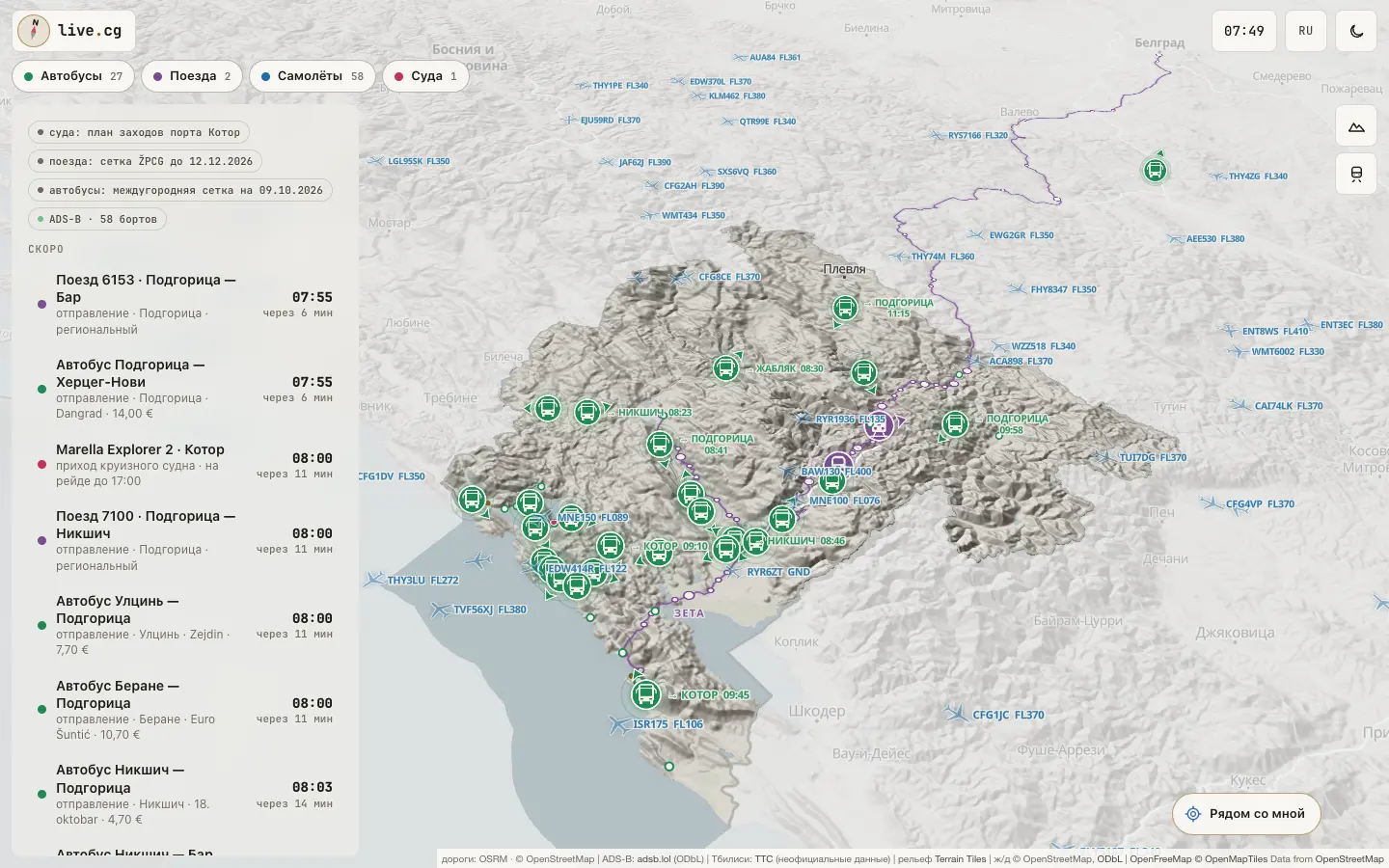Image resolution: width=1389 pixels, height=868 pixels.
Task: Click the aircraft icon for TVF56XJ FL380
Action: pyautogui.click(x=440, y=610)
